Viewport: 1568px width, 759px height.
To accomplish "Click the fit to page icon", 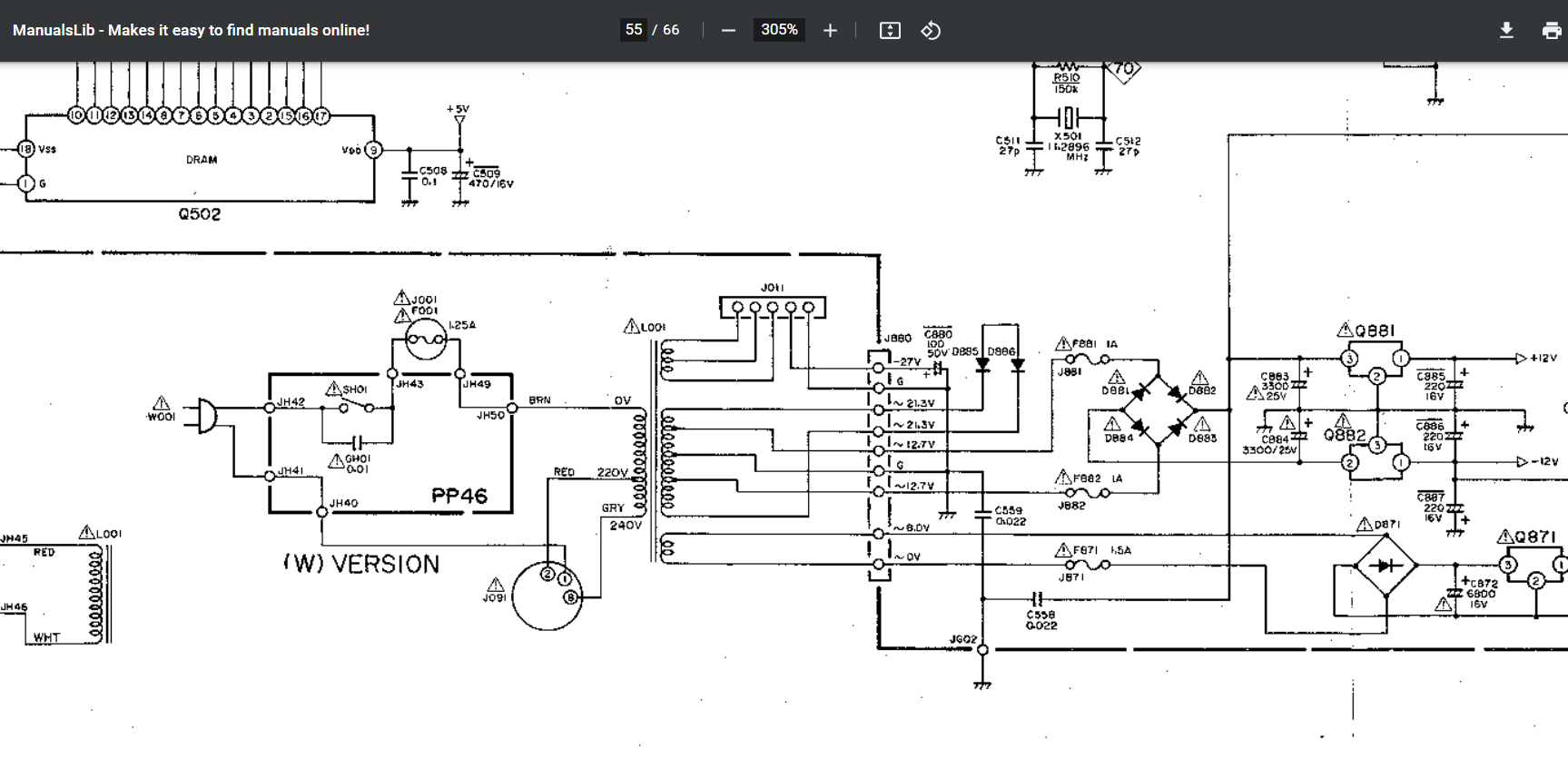I will pos(890,30).
